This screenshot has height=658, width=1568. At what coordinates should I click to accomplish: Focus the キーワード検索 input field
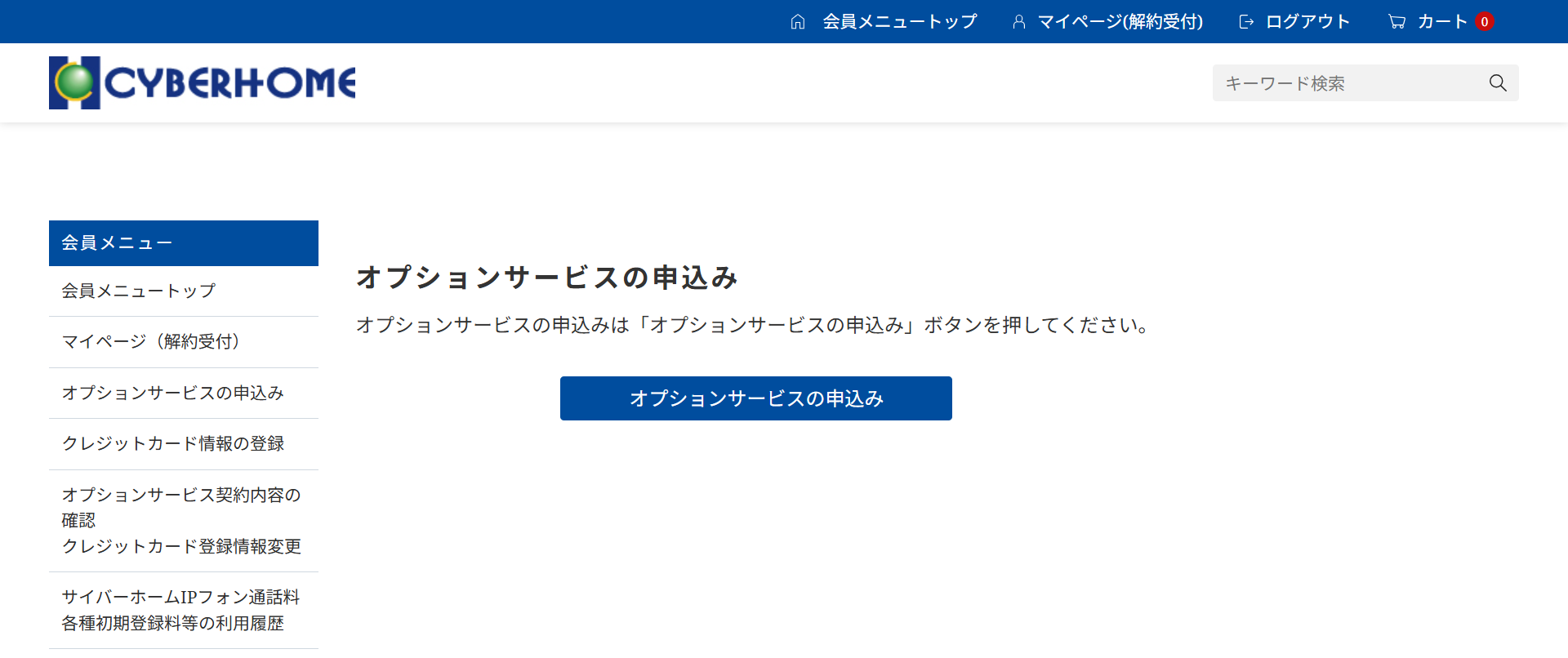1347,83
